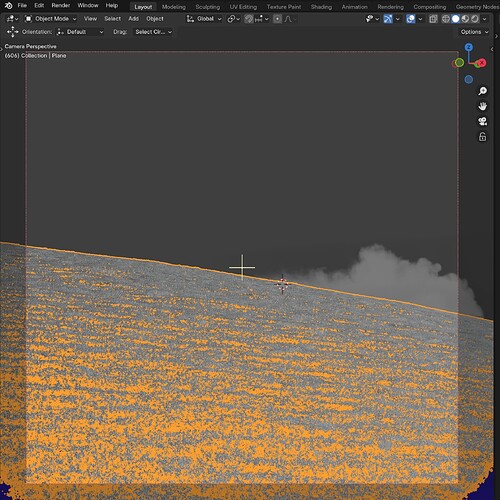Image resolution: width=500 pixels, height=500 pixels.
Task: Open proportional editing falloff curve menu
Action: [290, 19]
